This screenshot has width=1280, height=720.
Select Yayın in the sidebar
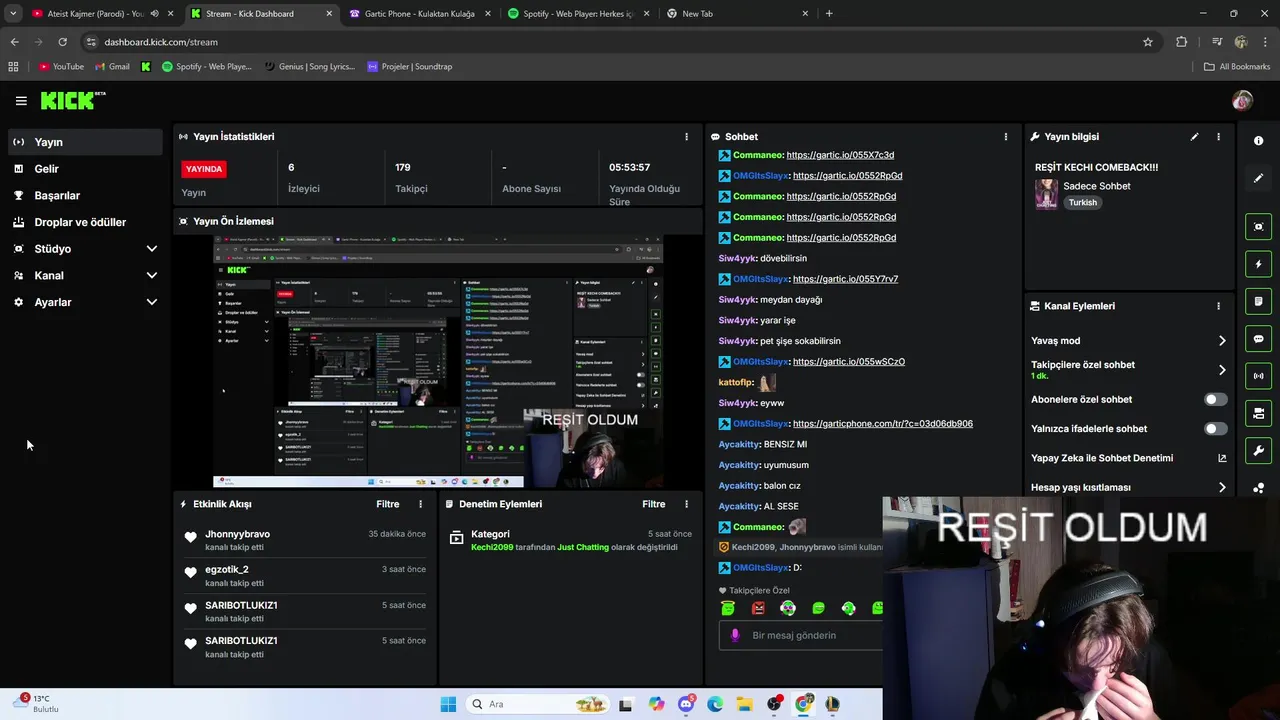pos(85,142)
